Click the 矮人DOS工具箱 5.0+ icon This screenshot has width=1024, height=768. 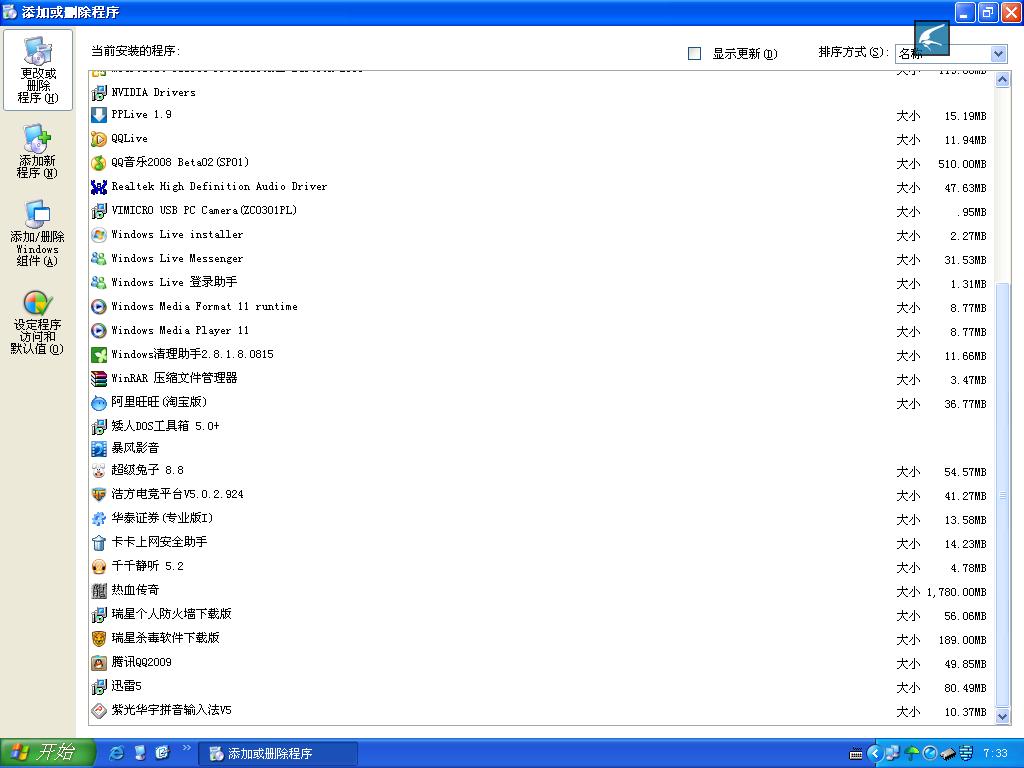(x=99, y=427)
